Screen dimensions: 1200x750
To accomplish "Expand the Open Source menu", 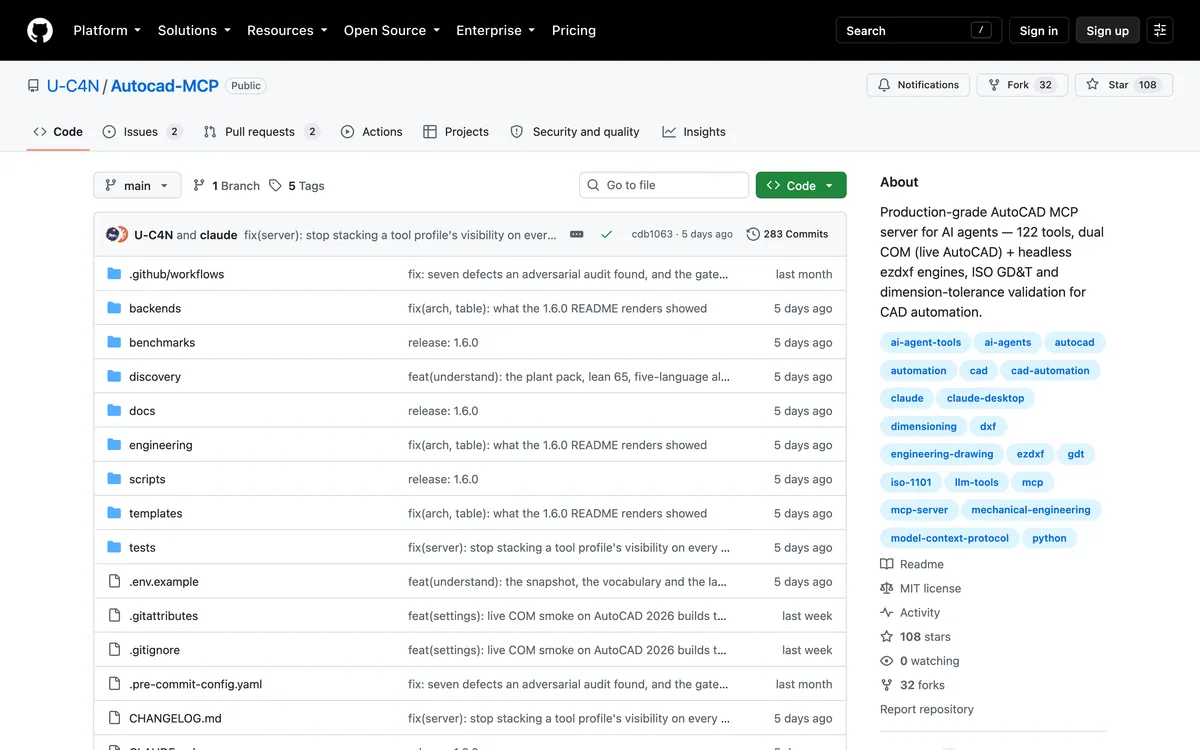I will tap(392, 30).
